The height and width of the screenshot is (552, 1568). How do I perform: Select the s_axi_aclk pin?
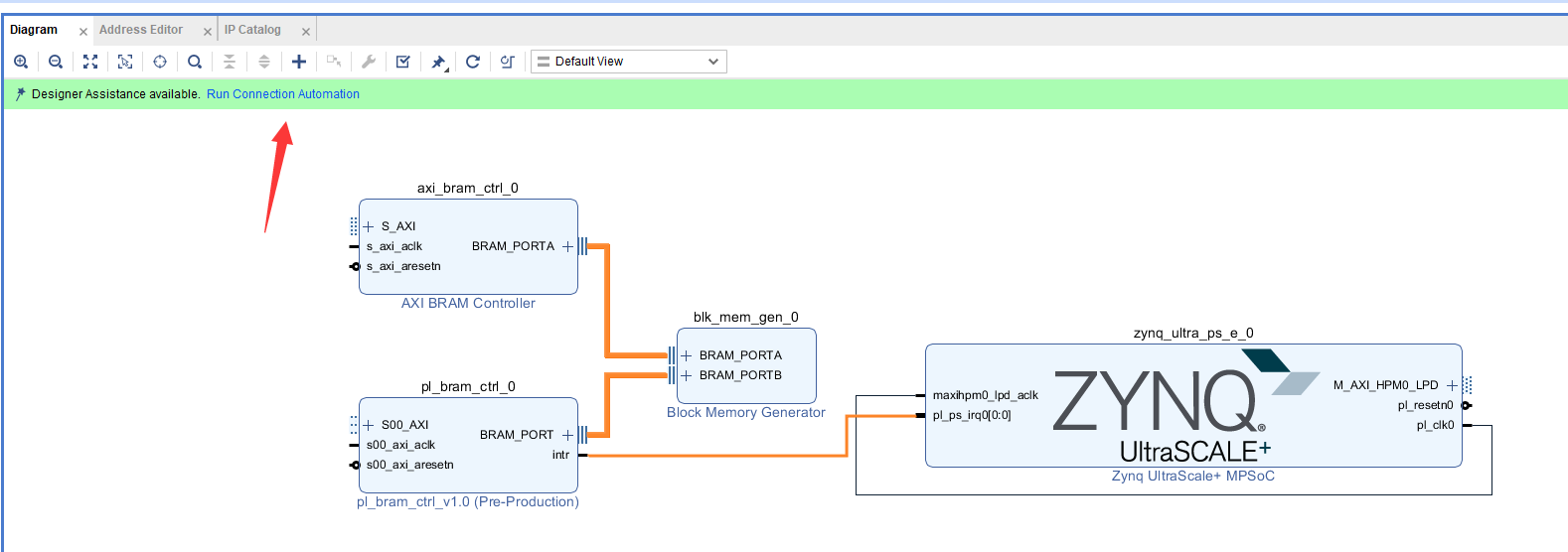[394, 246]
